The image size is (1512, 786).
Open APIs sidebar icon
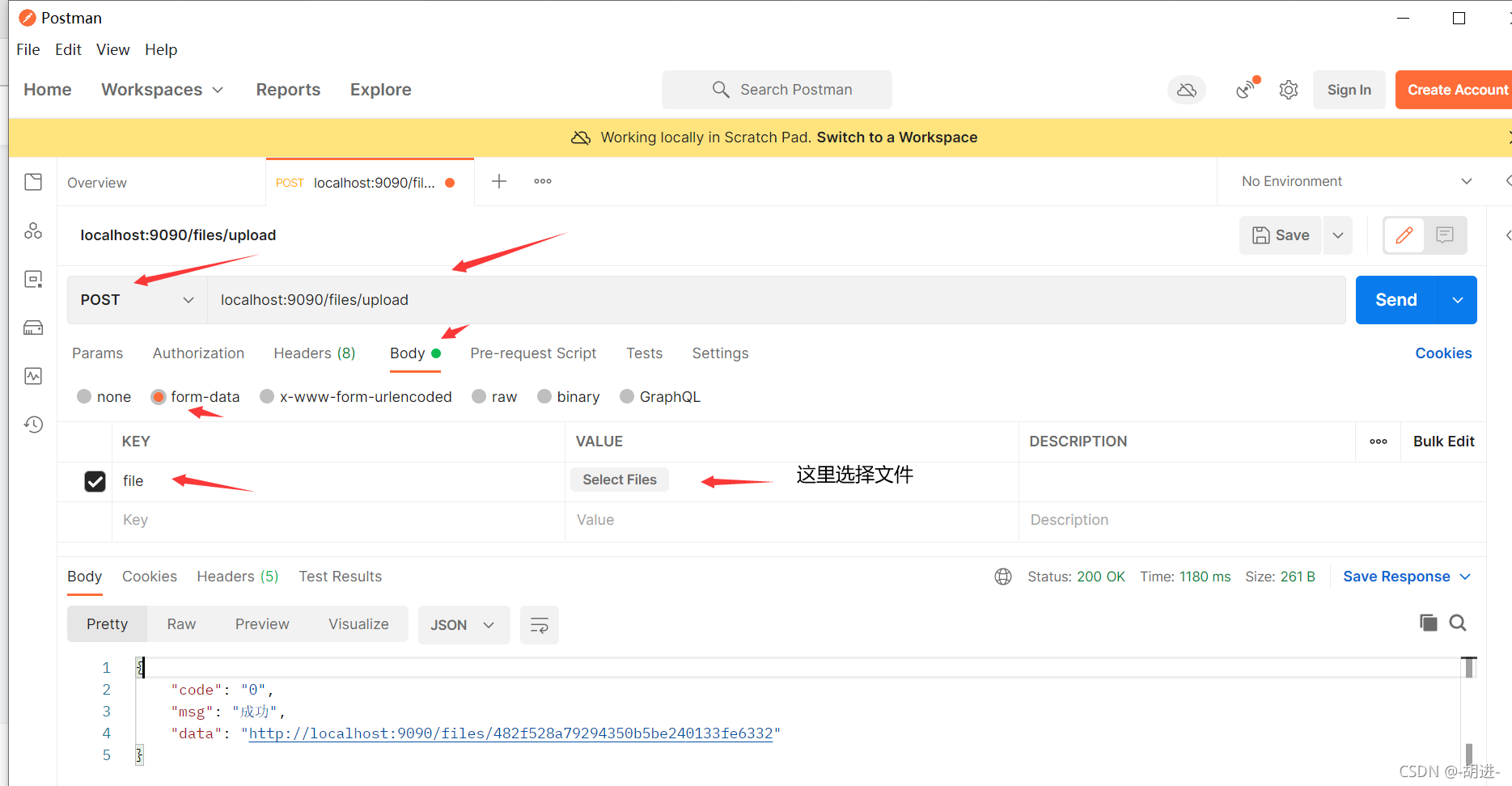33,230
